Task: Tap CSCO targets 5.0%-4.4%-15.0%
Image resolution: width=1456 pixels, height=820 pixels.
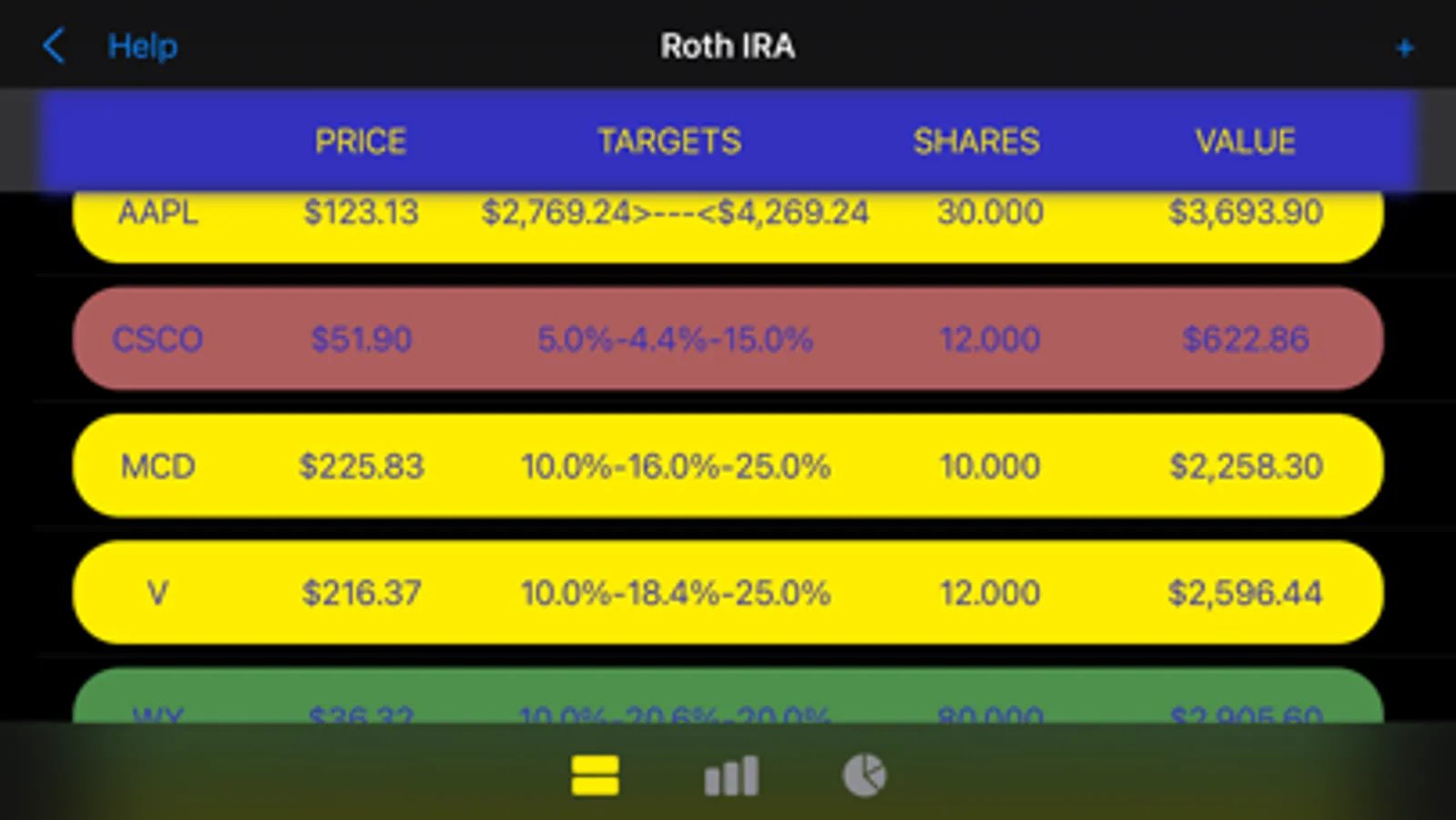Action: tap(675, 339)
